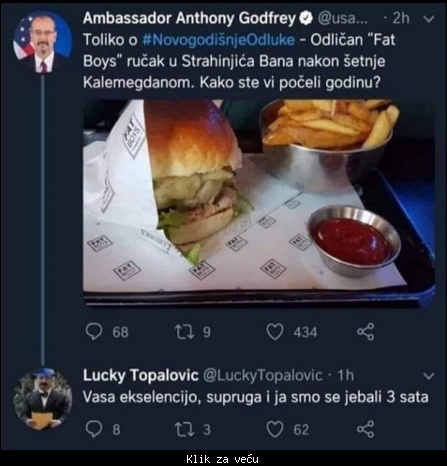Expand options chevron on Lucky Topalovic's tweet
Viewport: 447px width, 466px height.
click(429, 376)
